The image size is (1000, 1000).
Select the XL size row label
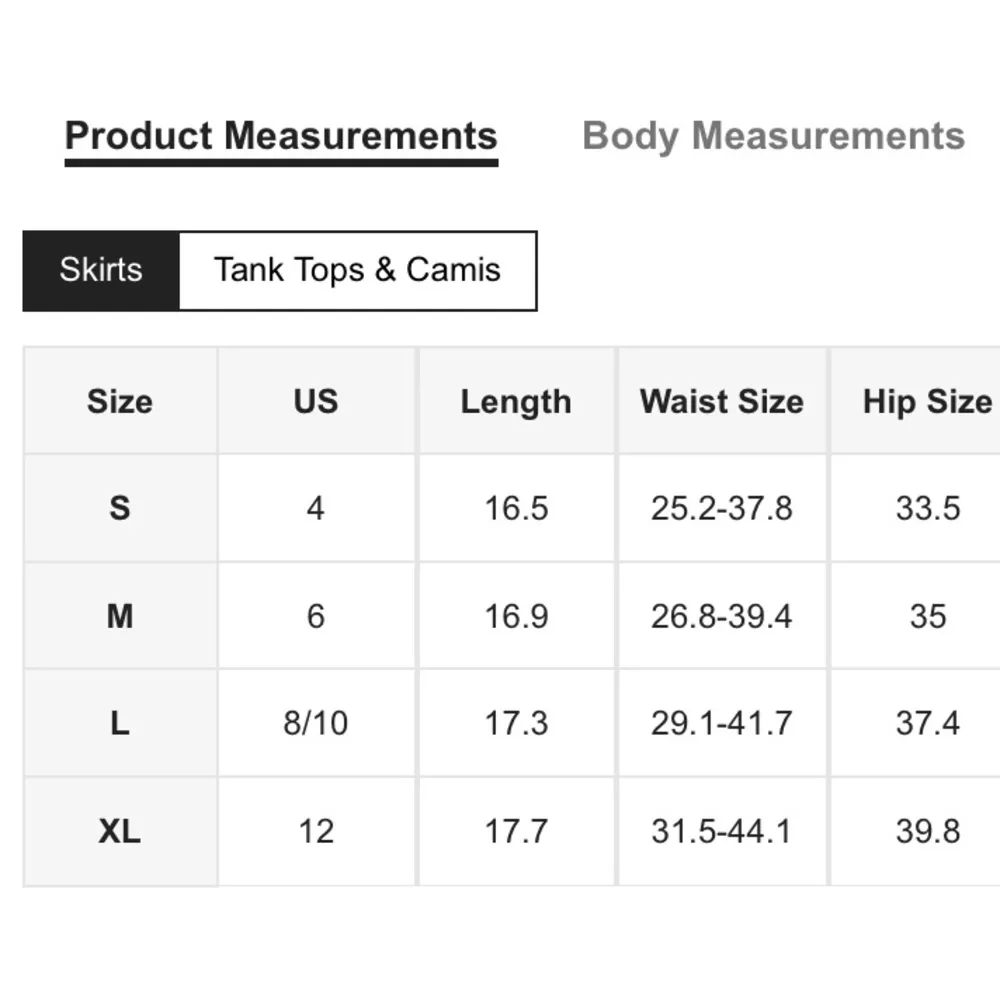tap(120, 831)
